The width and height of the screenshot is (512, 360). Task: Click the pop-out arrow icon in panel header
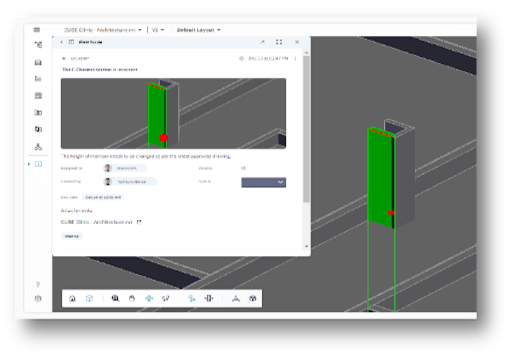(263, 42)
